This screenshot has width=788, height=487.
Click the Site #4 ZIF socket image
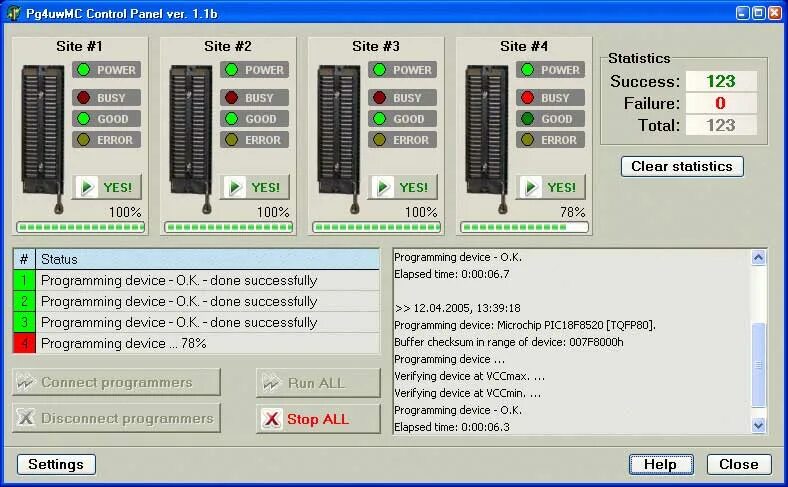[487, 138]
